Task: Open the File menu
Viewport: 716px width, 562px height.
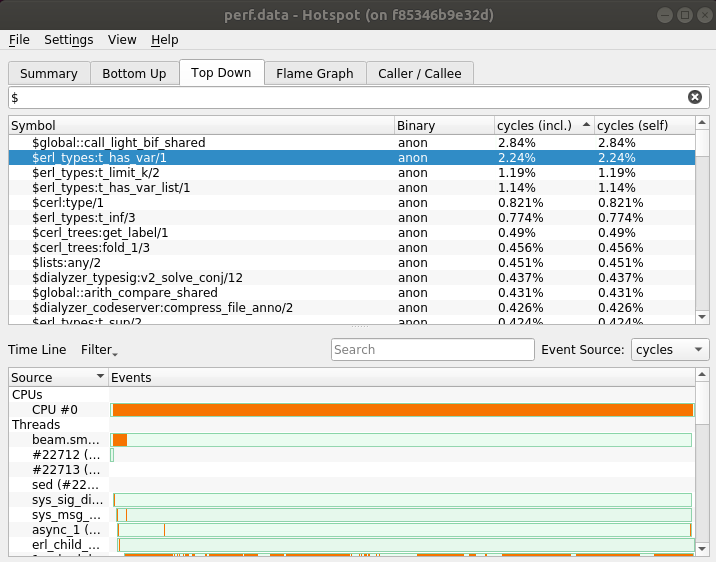Action: pos(19,40)
